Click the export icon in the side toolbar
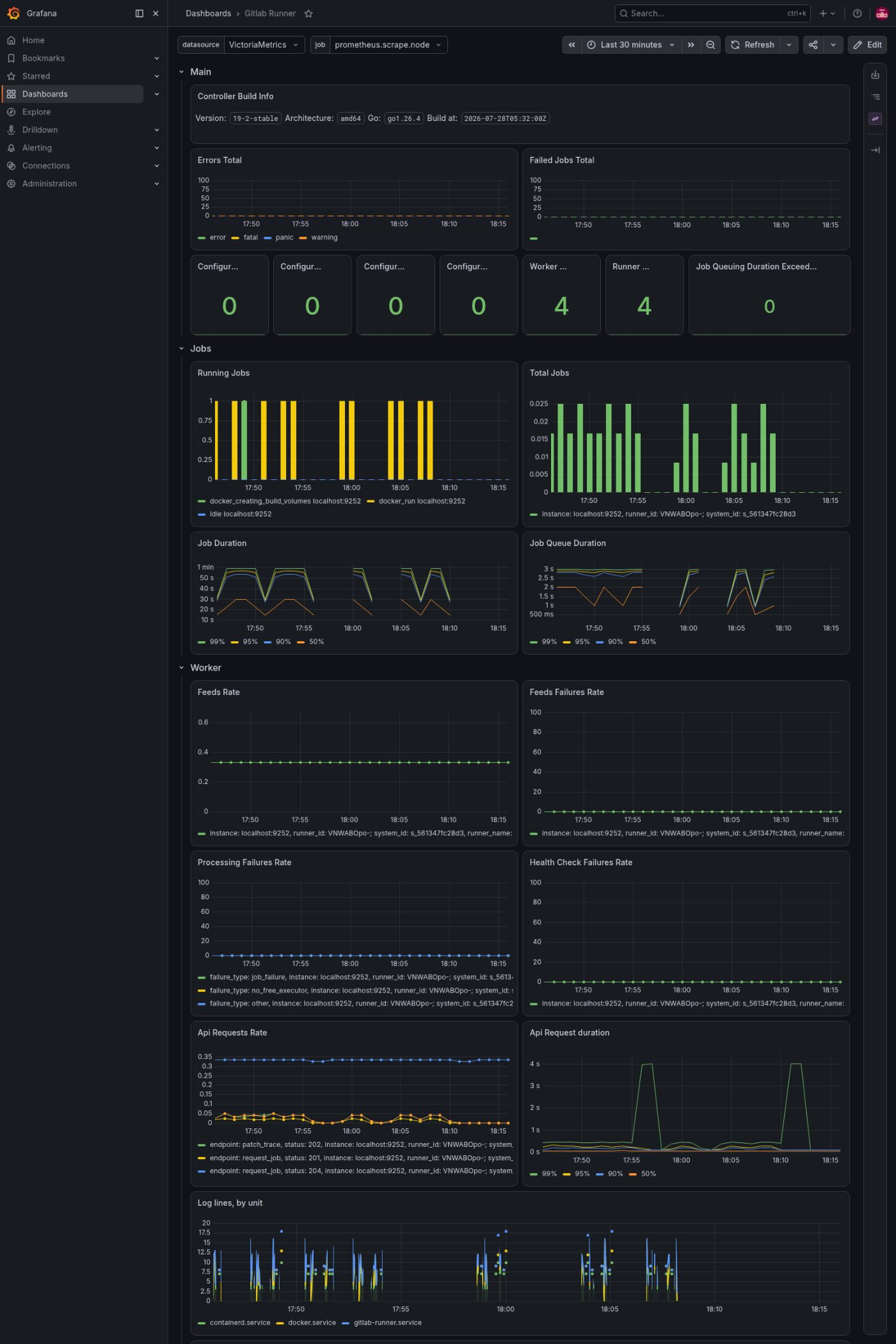 [x=875, y=75]
